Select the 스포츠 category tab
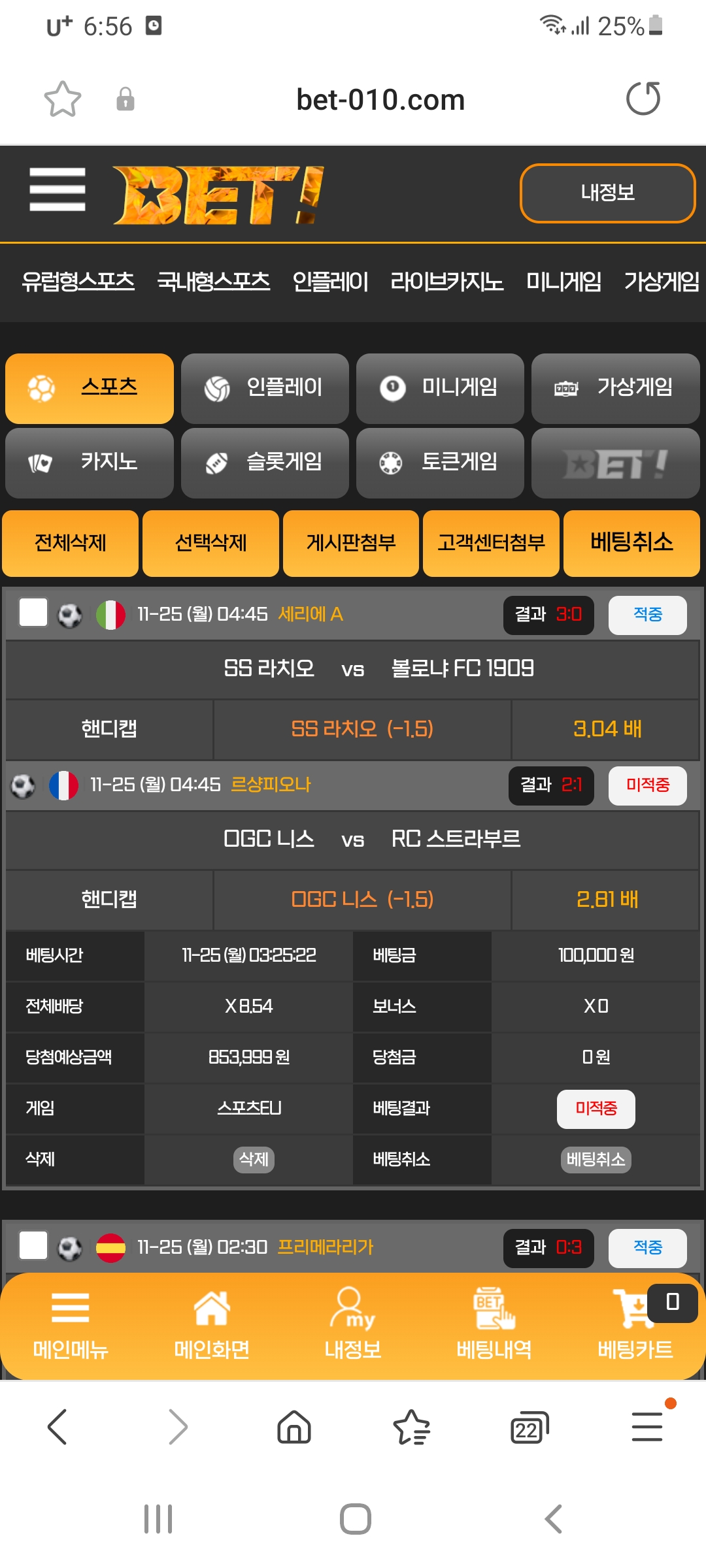 pyautogui.click(x=90, y=388)
